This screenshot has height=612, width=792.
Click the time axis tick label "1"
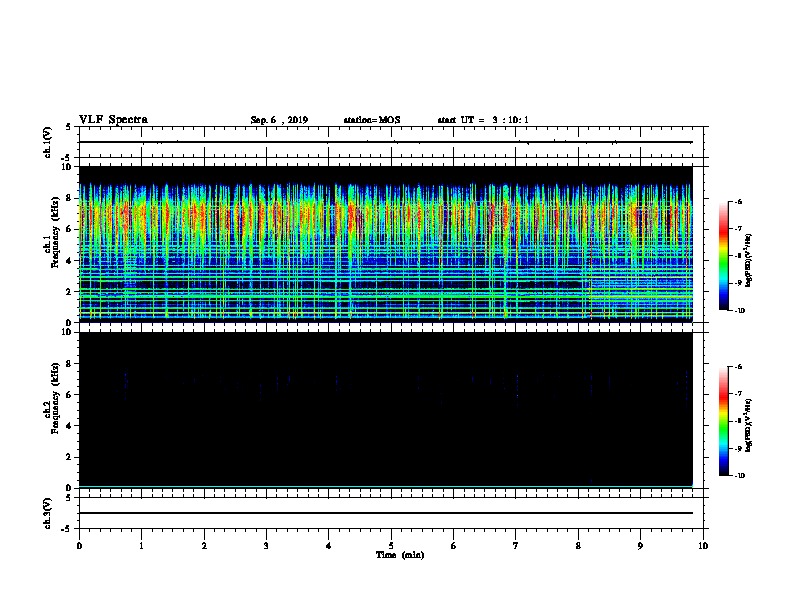141,546
